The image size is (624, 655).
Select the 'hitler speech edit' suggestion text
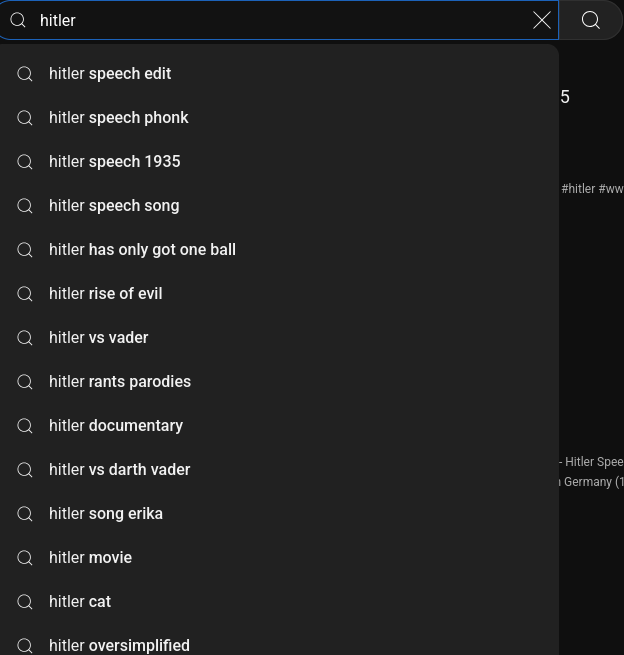(110, 74)
